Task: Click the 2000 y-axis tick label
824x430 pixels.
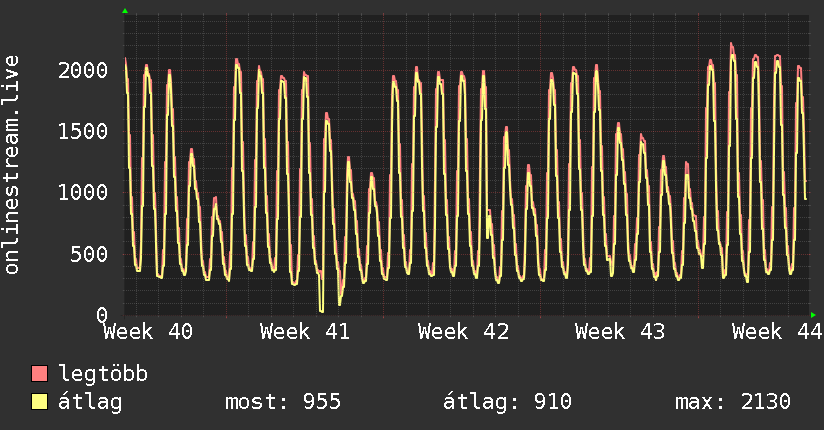Action: coord(83,70)
